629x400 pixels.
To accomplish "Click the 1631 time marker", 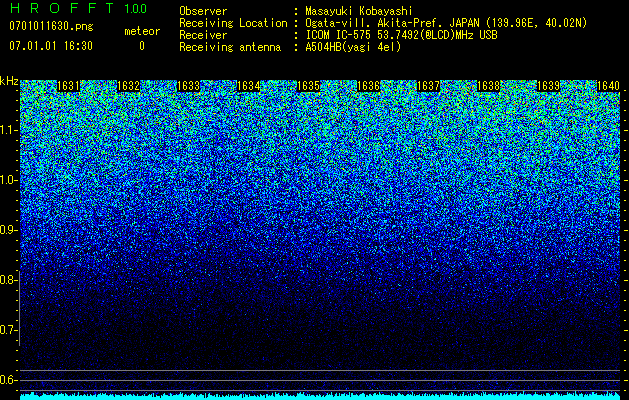I will pyautogui.click(x=69, y=86).
